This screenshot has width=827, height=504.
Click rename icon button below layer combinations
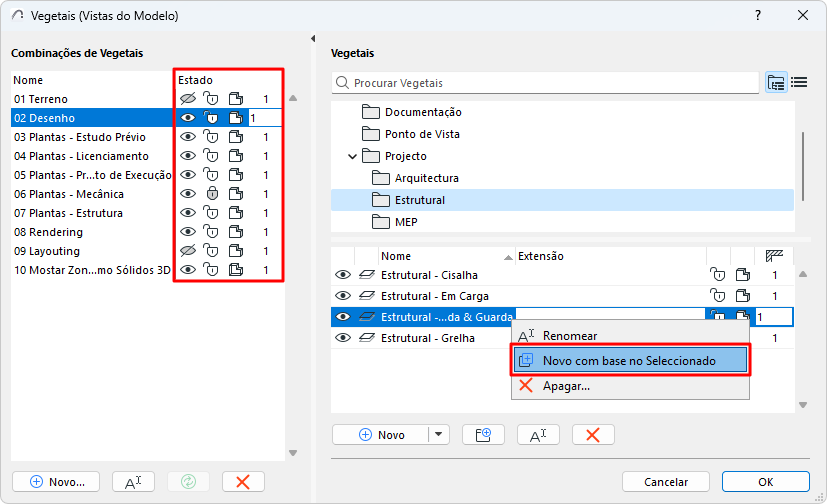(x=133, y=481)
